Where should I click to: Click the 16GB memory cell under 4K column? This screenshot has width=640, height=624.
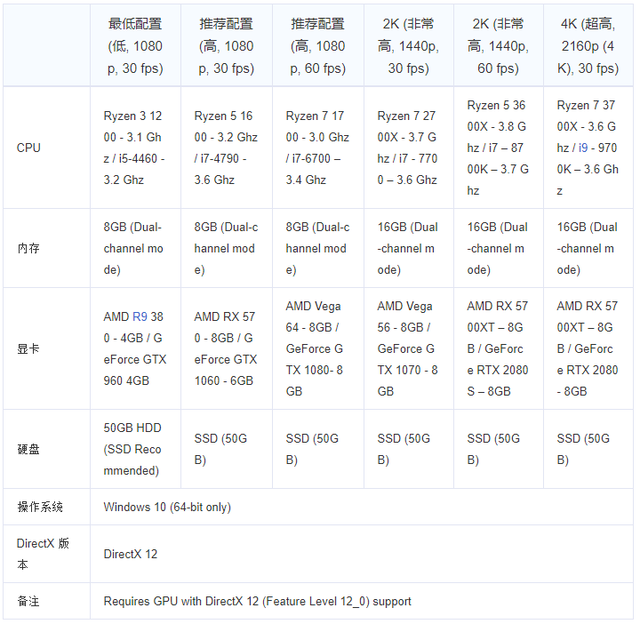[x=588, y=248]
